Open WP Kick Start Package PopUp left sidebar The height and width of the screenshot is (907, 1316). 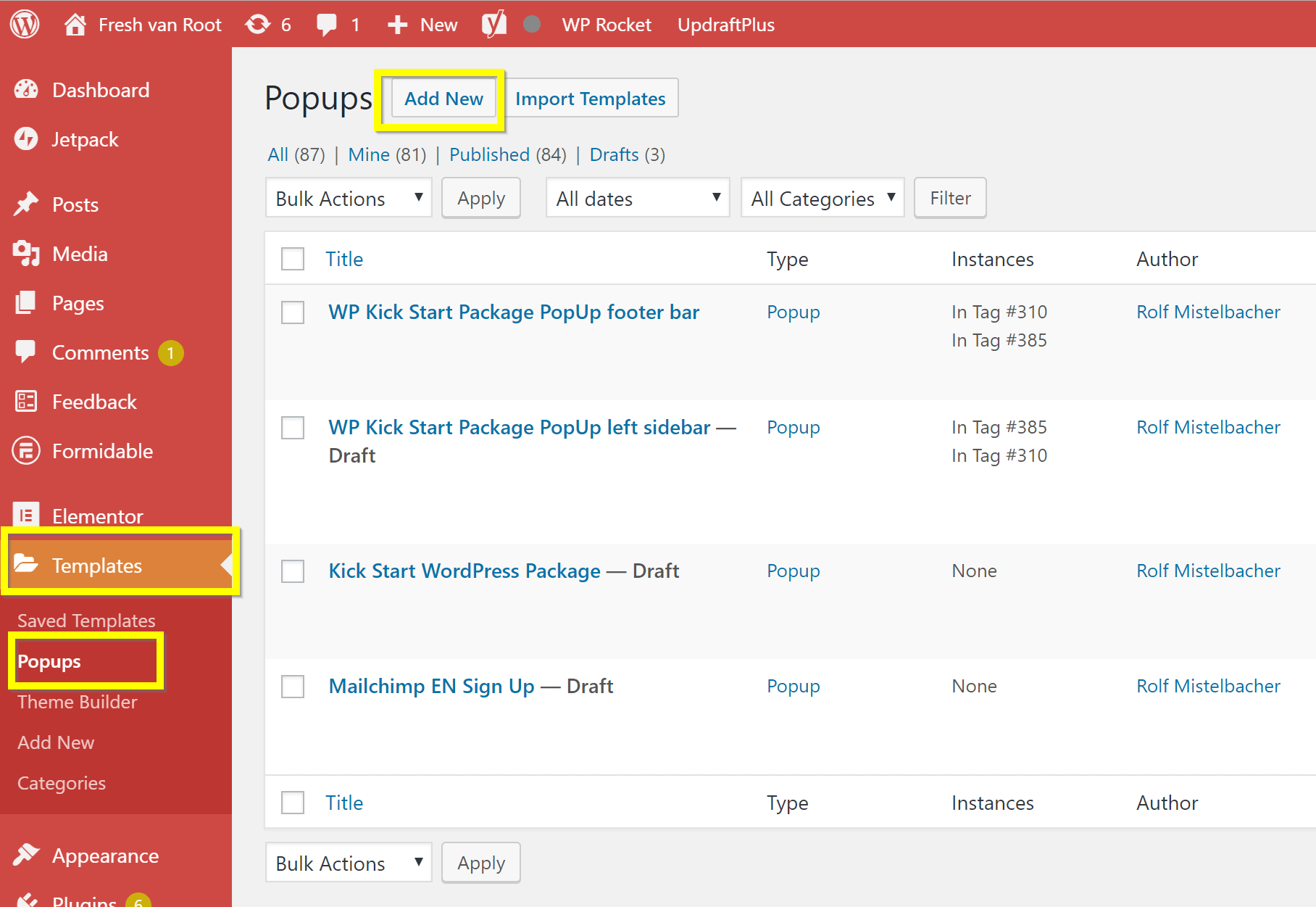coord(520,427)
